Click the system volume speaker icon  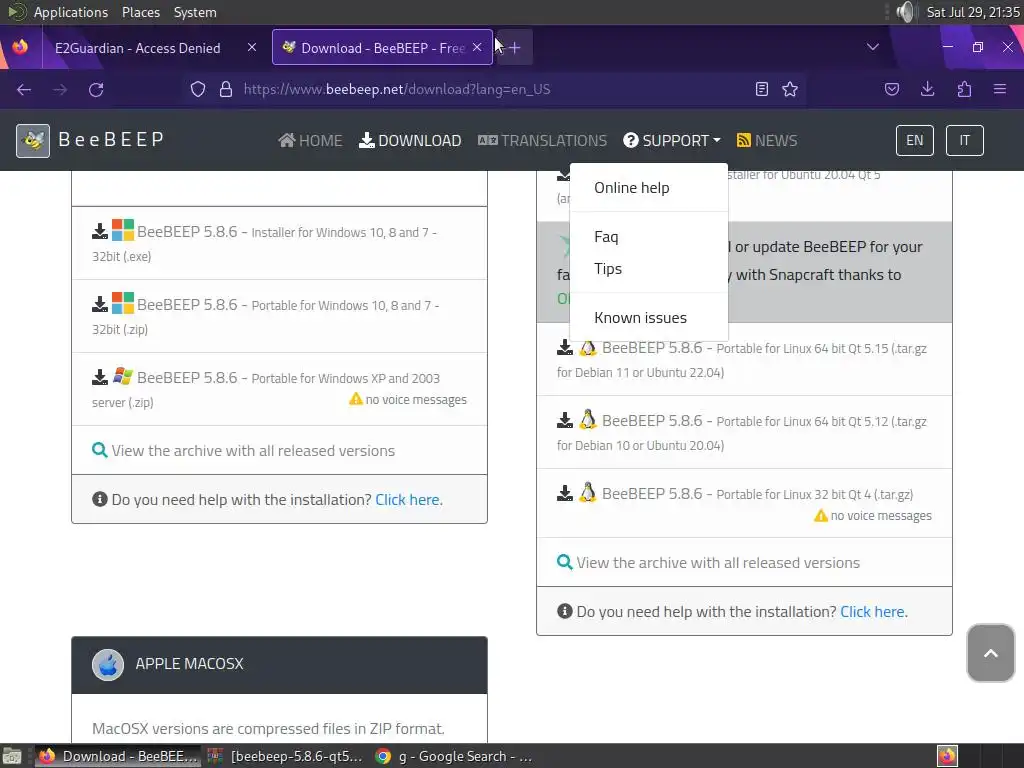(906, 12)
